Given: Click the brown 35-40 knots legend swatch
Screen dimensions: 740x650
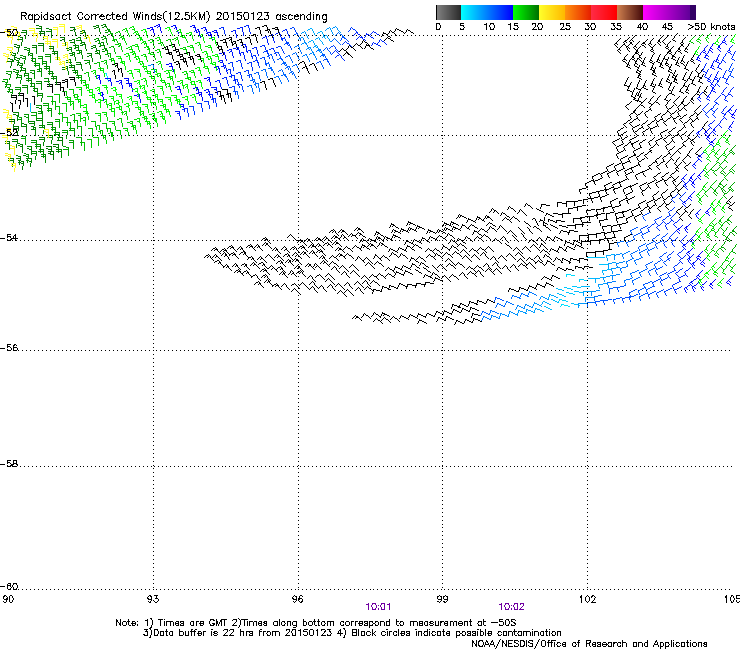Looking at the screenshot, I should click(630, 12).
